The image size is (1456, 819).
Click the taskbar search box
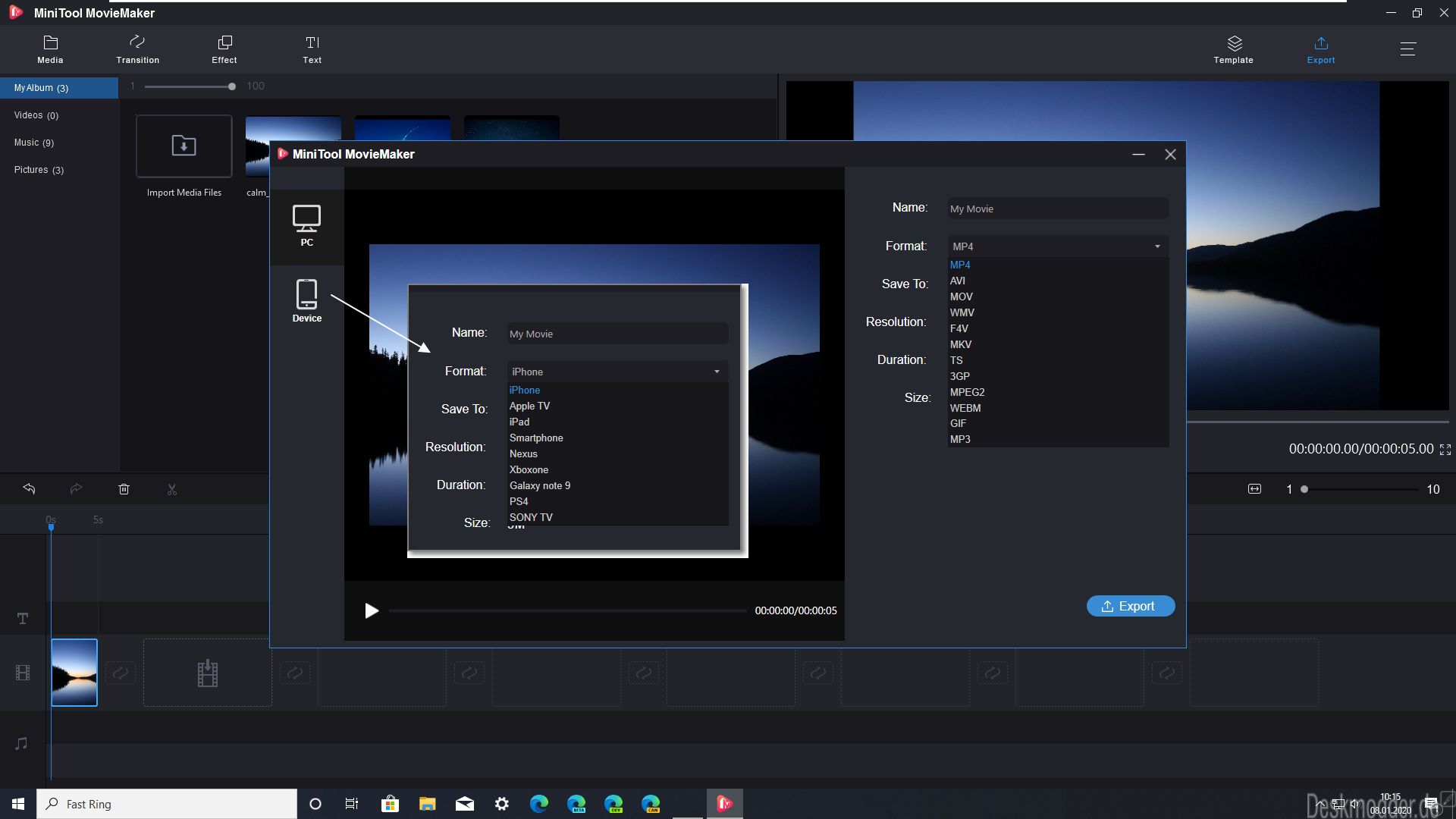(x=167, y=804)
